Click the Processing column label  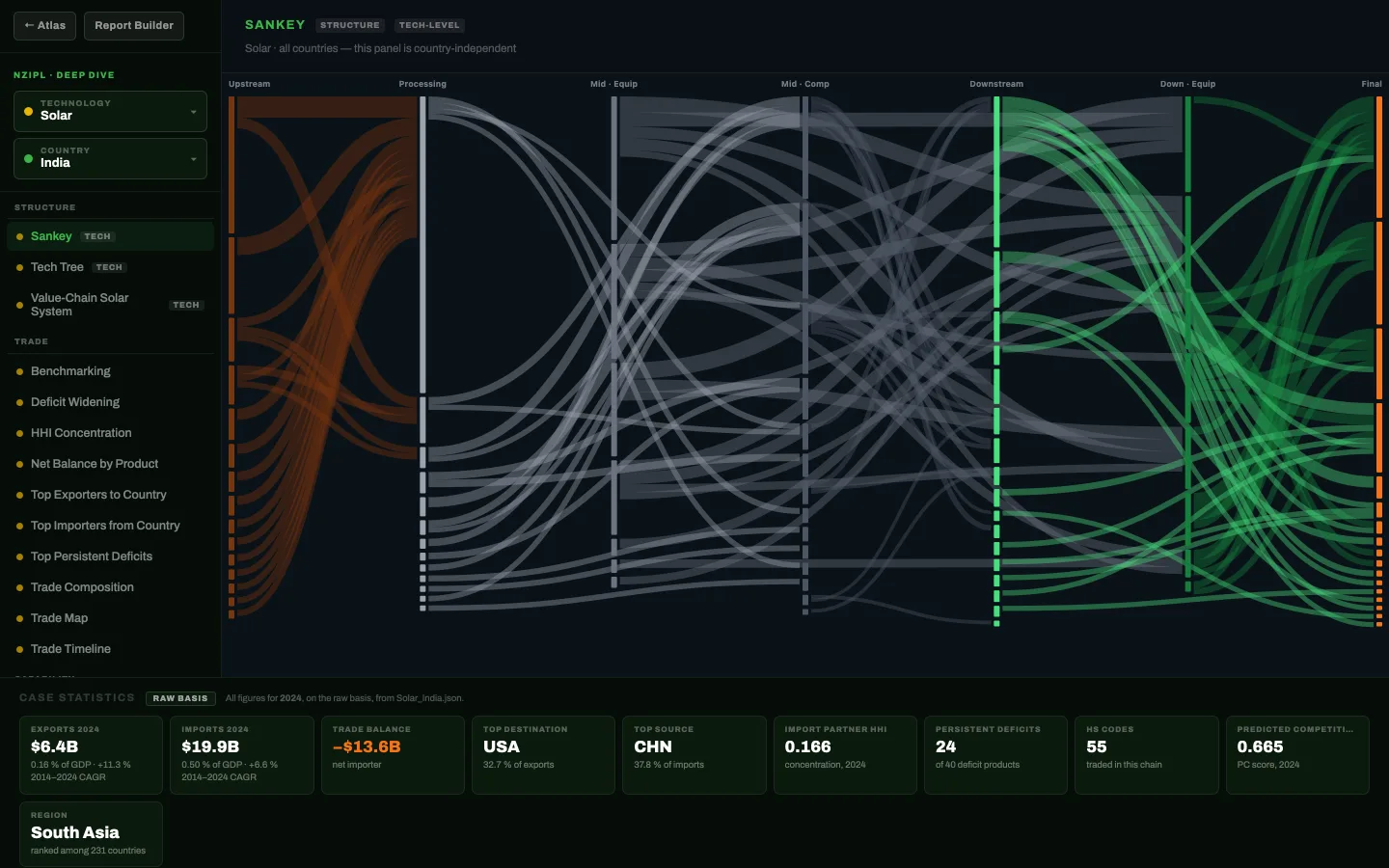(x=422, y=84)
